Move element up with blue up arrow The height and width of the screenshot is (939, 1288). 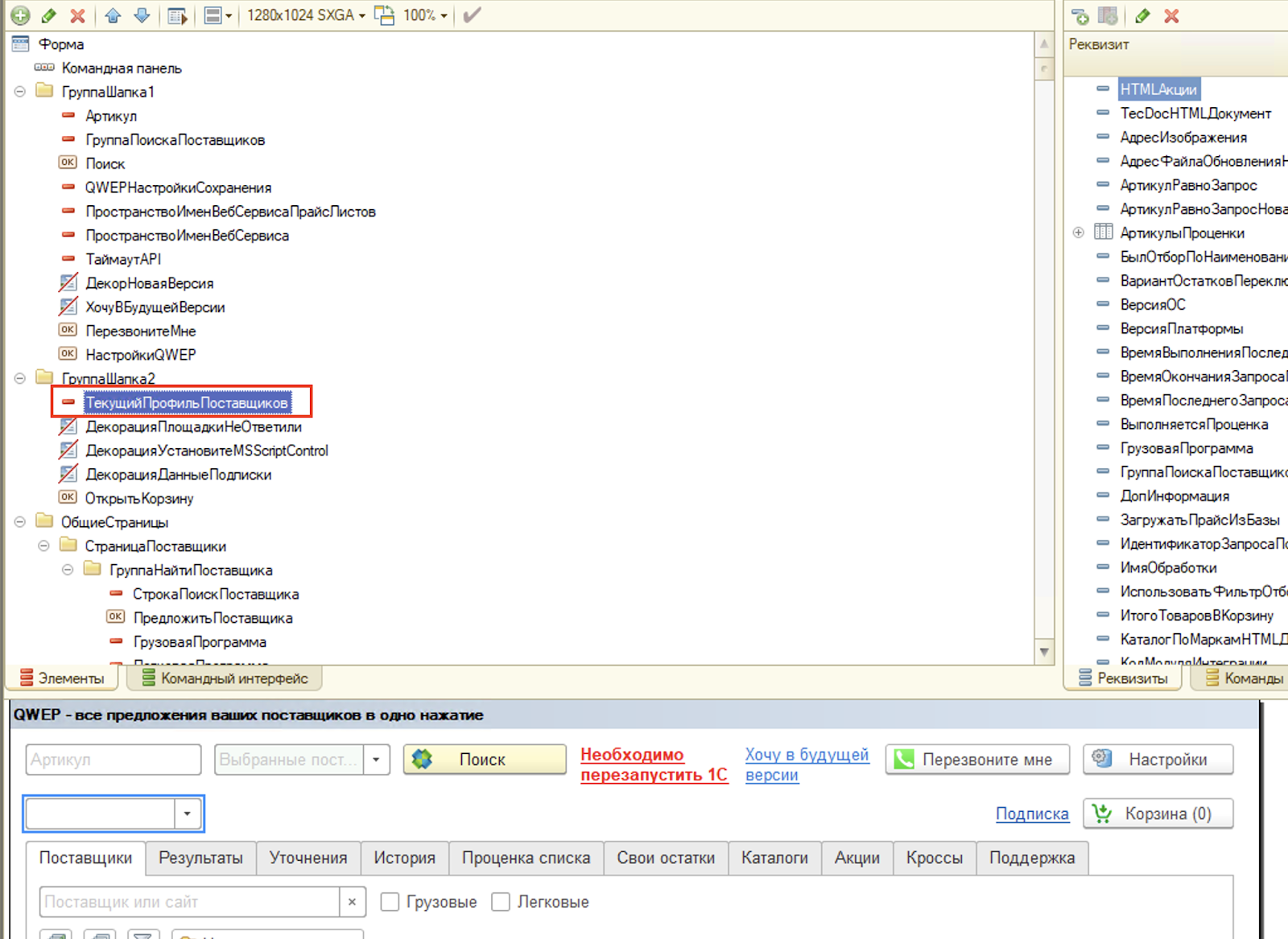114,15
